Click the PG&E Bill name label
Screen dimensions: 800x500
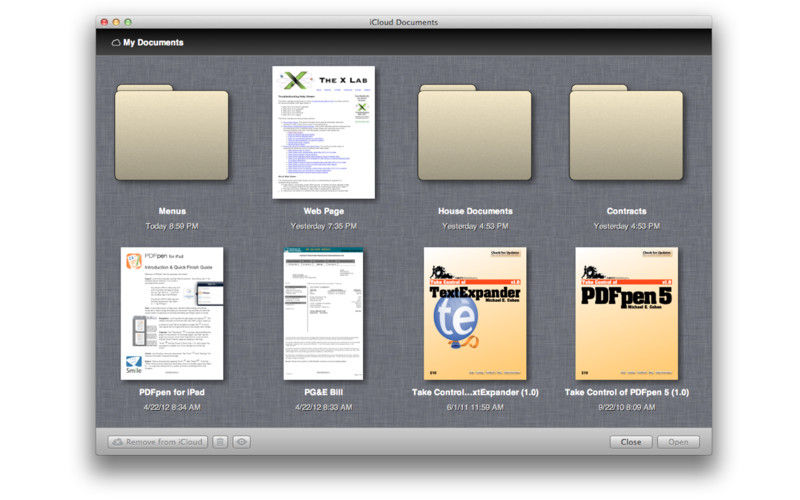(x=323, y=392)
